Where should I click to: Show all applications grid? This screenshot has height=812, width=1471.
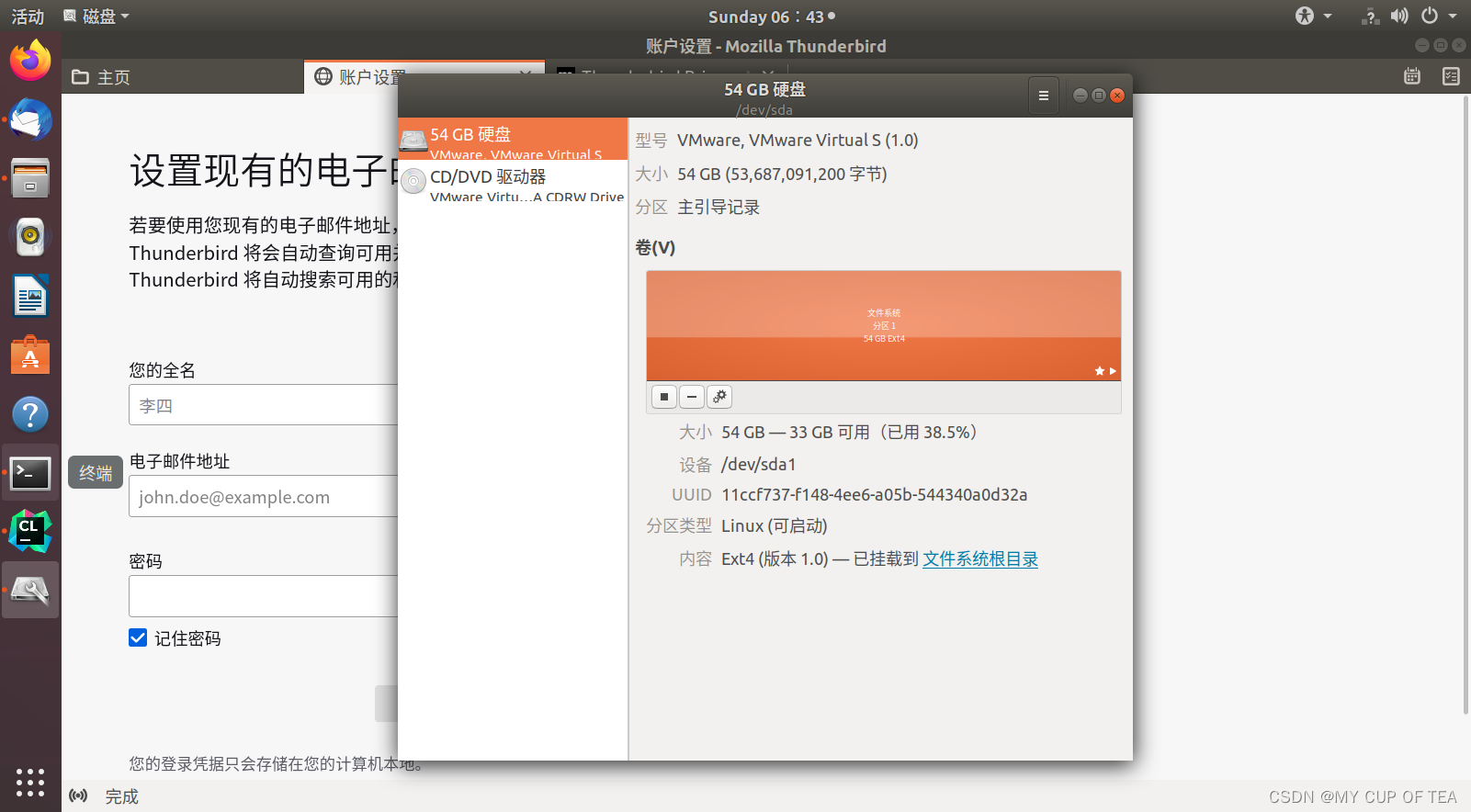click(30, 782)
